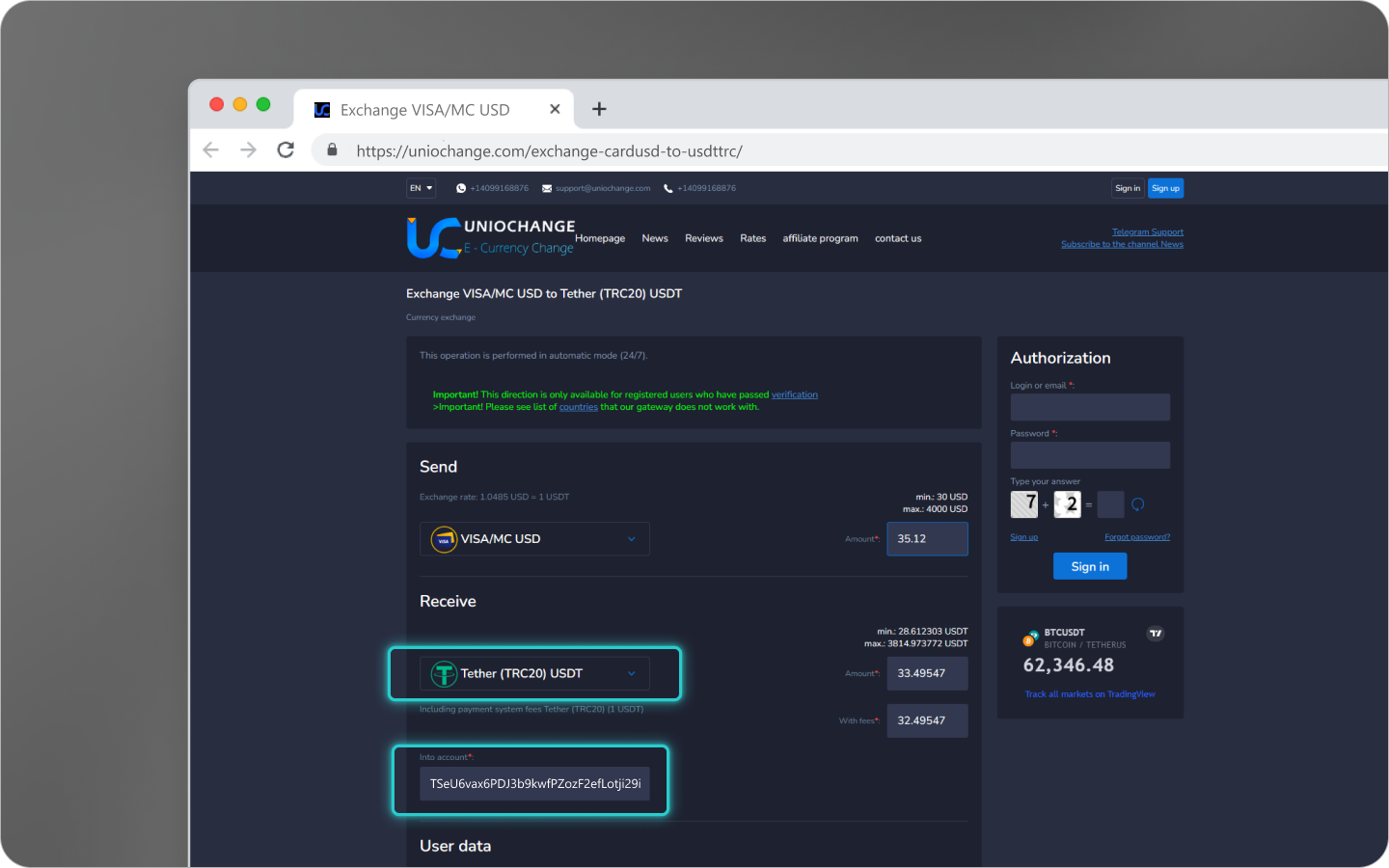
Task: Click the padlock icon in the address bar
Action: (x=331, y=150)
